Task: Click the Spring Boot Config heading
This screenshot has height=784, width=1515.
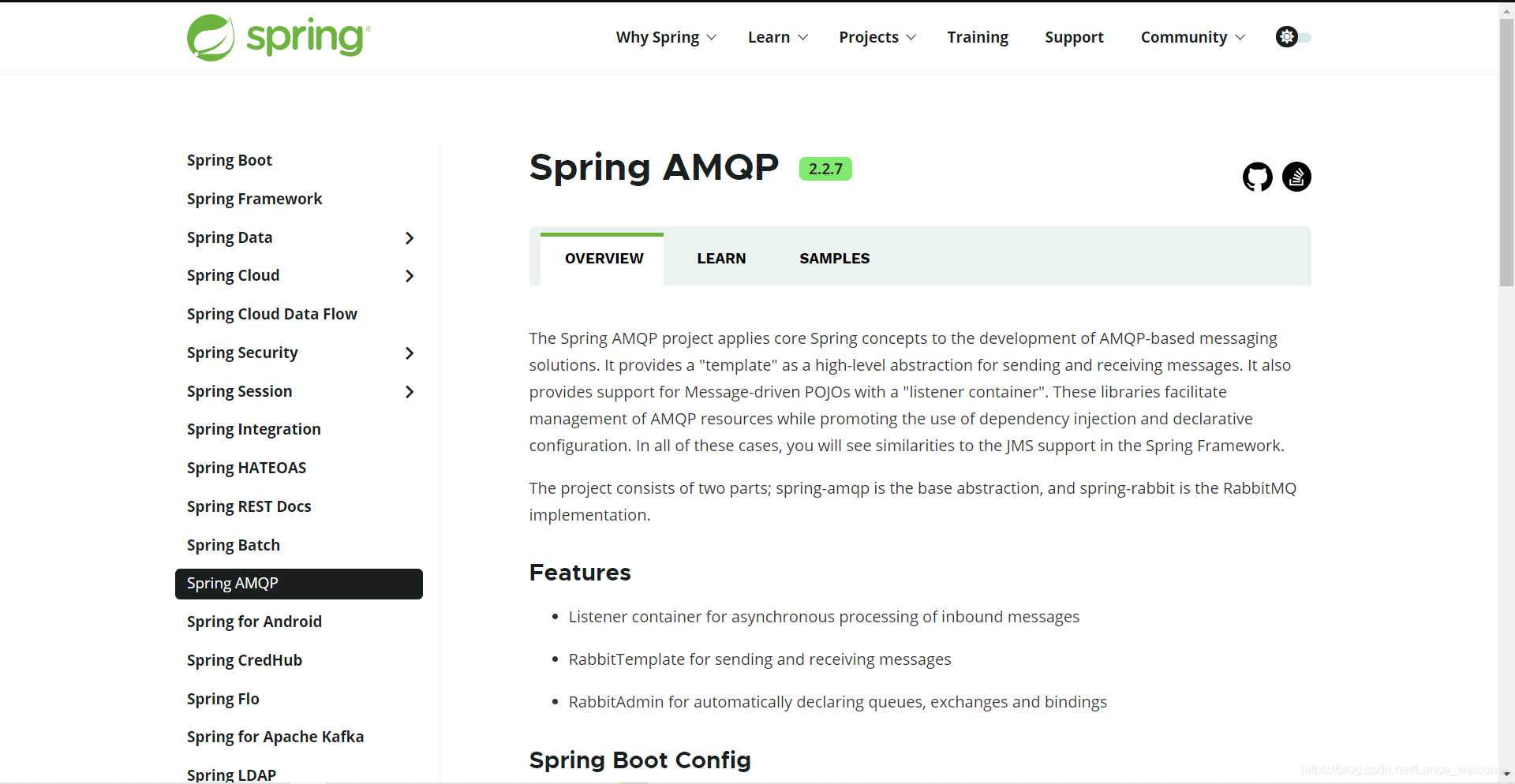Action: tap(640, 760)
